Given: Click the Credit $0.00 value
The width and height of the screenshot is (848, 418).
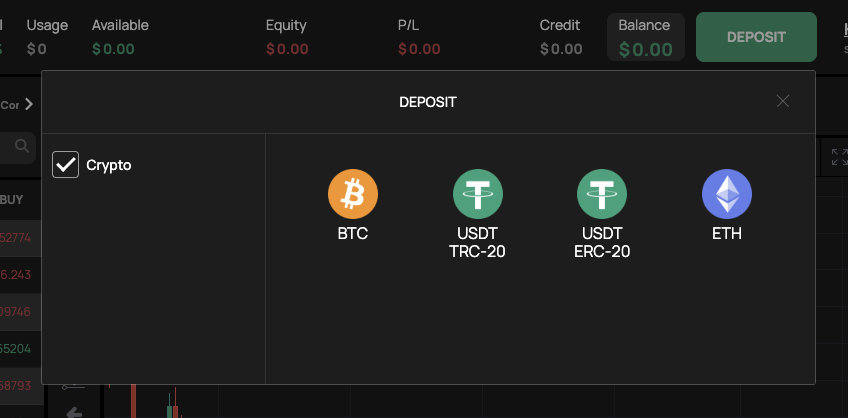Looking at the screenshot, I should coord(560,48).
